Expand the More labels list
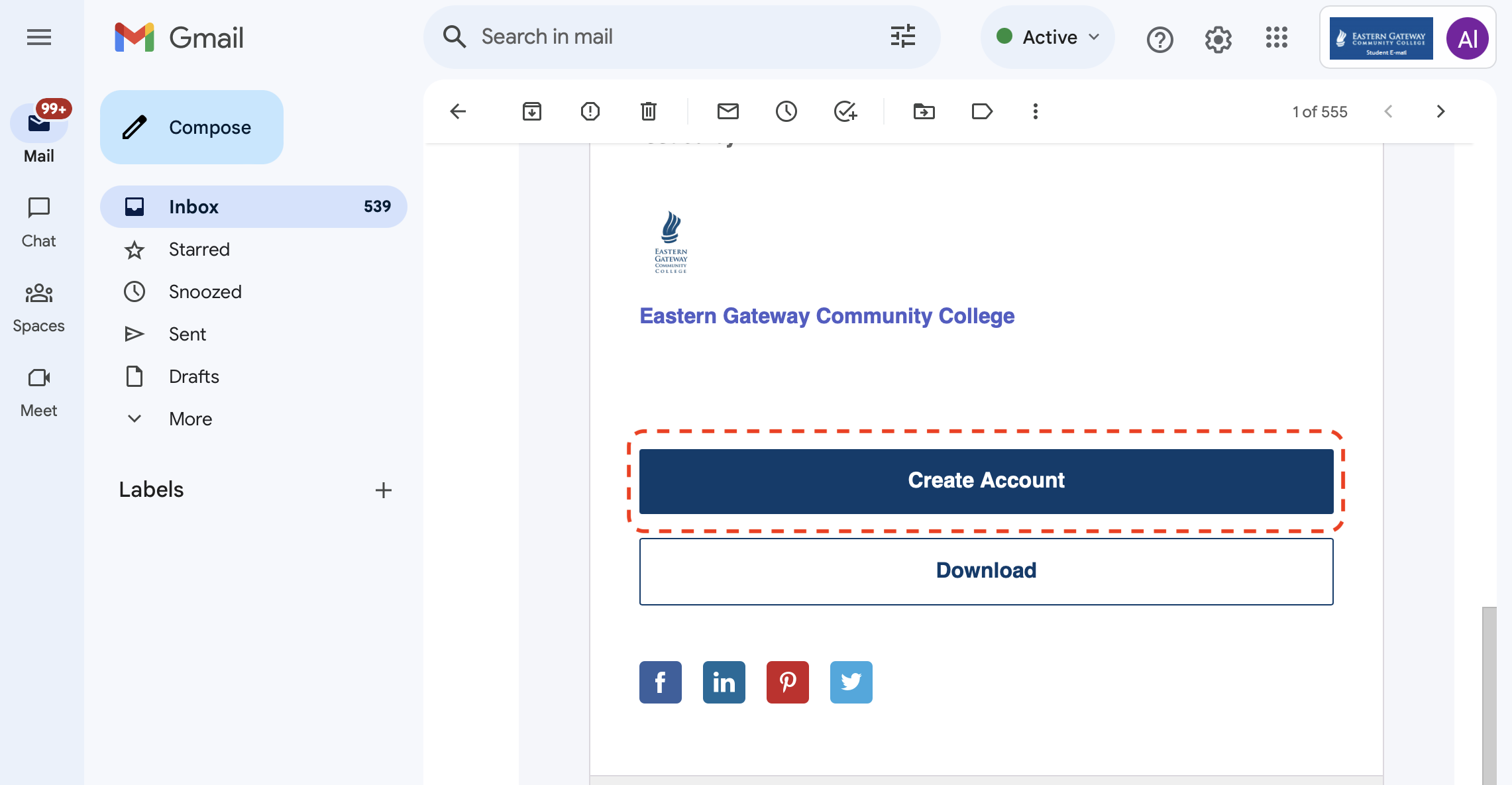This screenshot has height=785, width=1512. coord(190,419)
